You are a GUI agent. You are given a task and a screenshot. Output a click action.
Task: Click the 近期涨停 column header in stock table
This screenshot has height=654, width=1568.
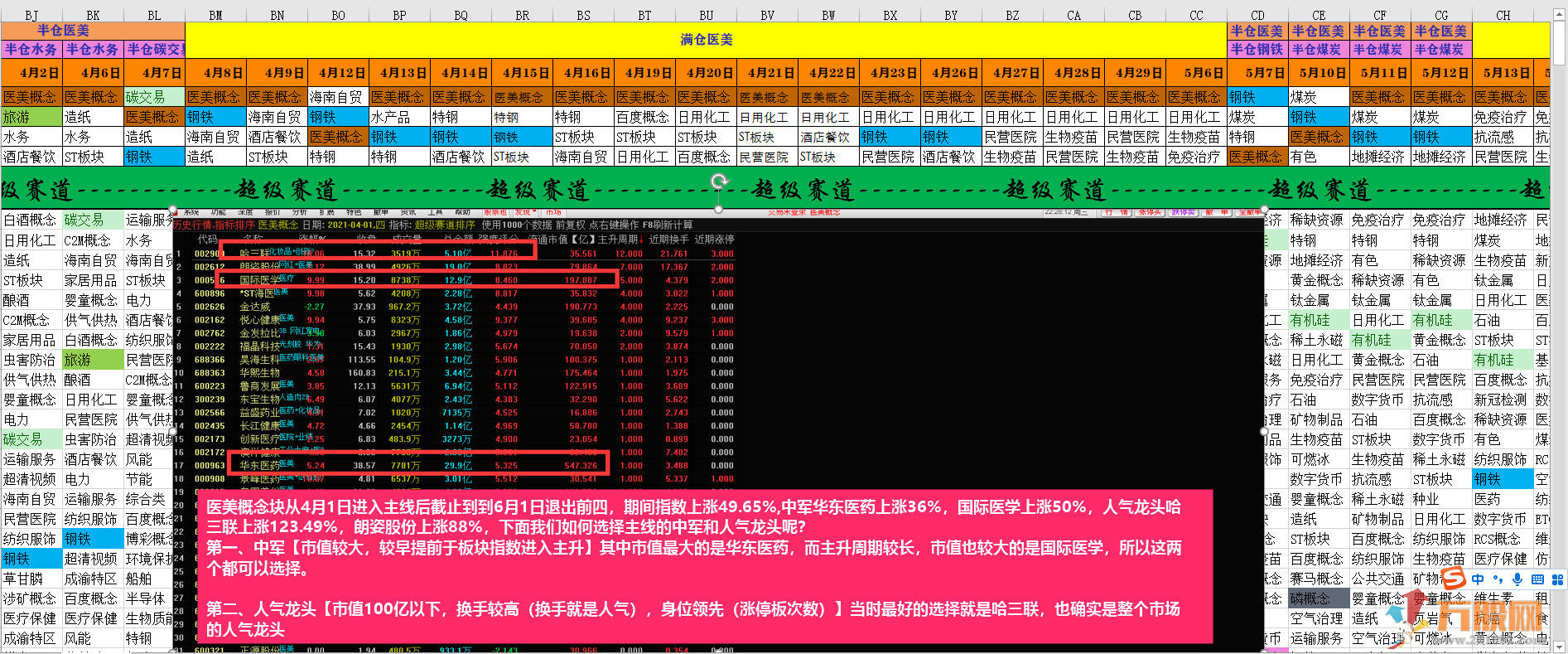pos(715,239)
